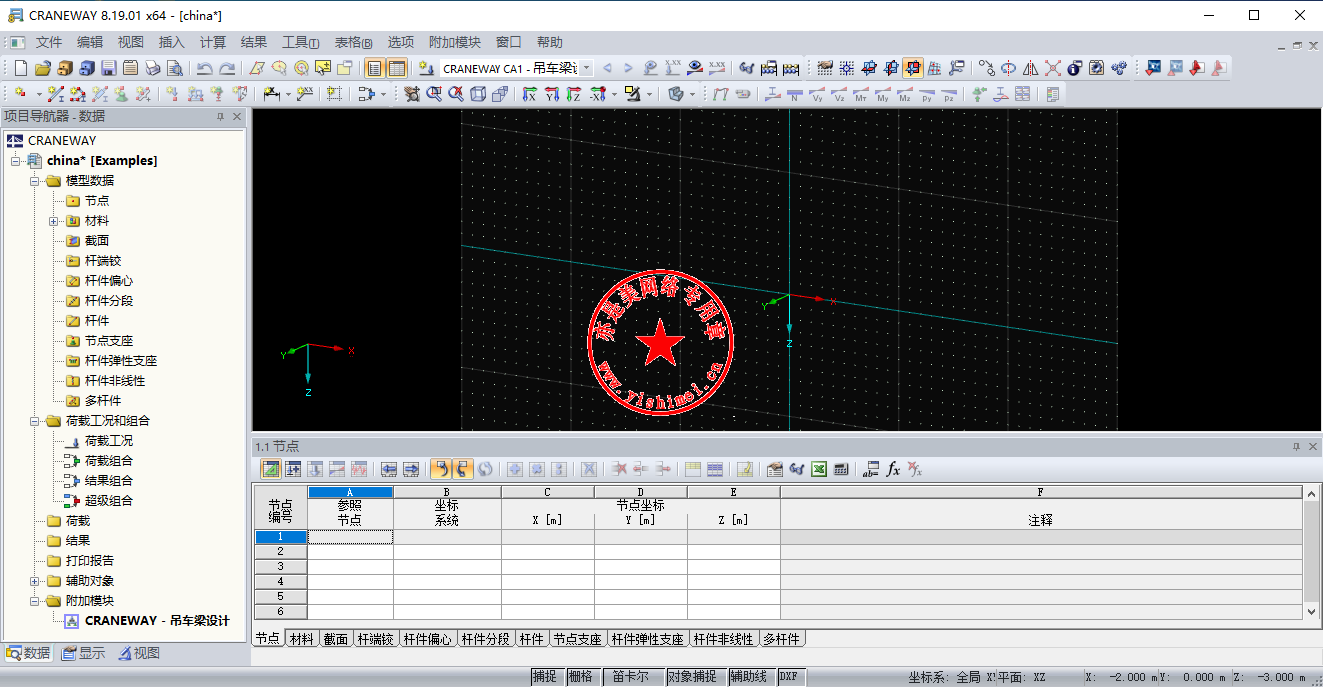1323x687 pixels.
Task: Show the Mz internal force diagram
Action: tap(905, 94)
